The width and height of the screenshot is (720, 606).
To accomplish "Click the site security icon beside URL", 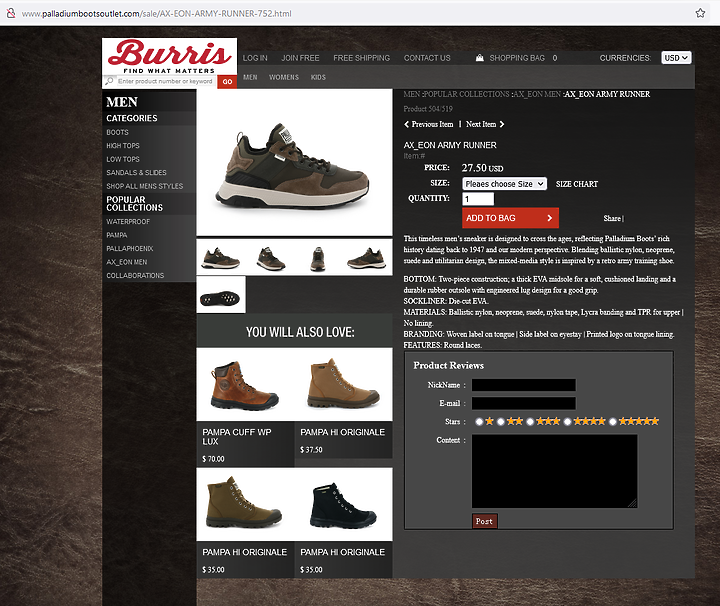I will (11, 13).
